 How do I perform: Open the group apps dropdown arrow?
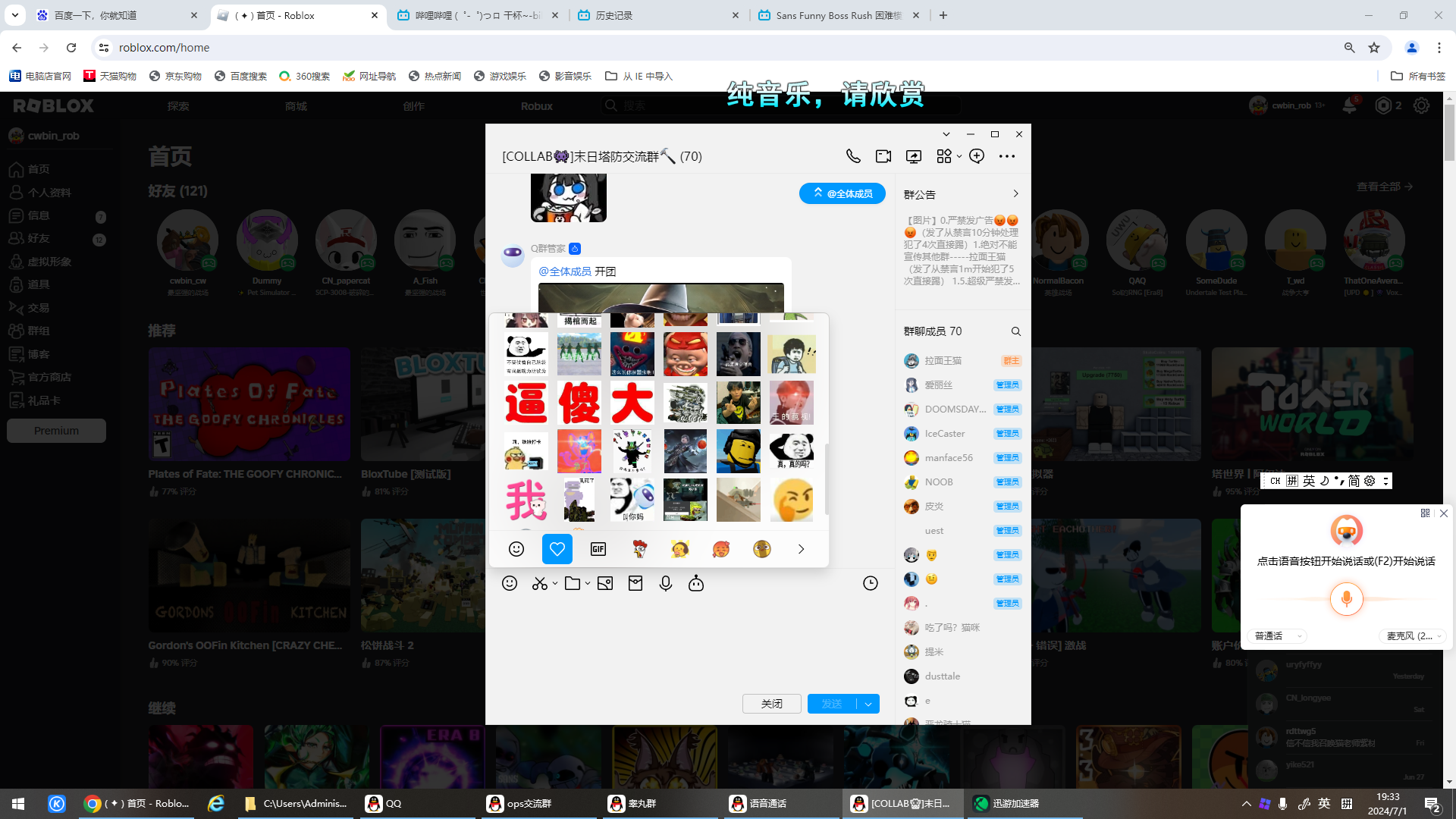tap(959, 156)
